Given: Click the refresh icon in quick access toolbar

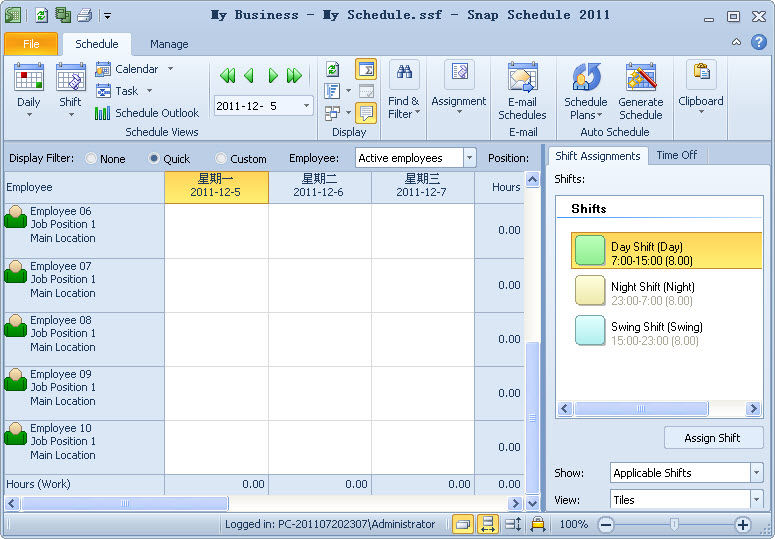Looking at the screenshot, I should [x=42, y=15].
